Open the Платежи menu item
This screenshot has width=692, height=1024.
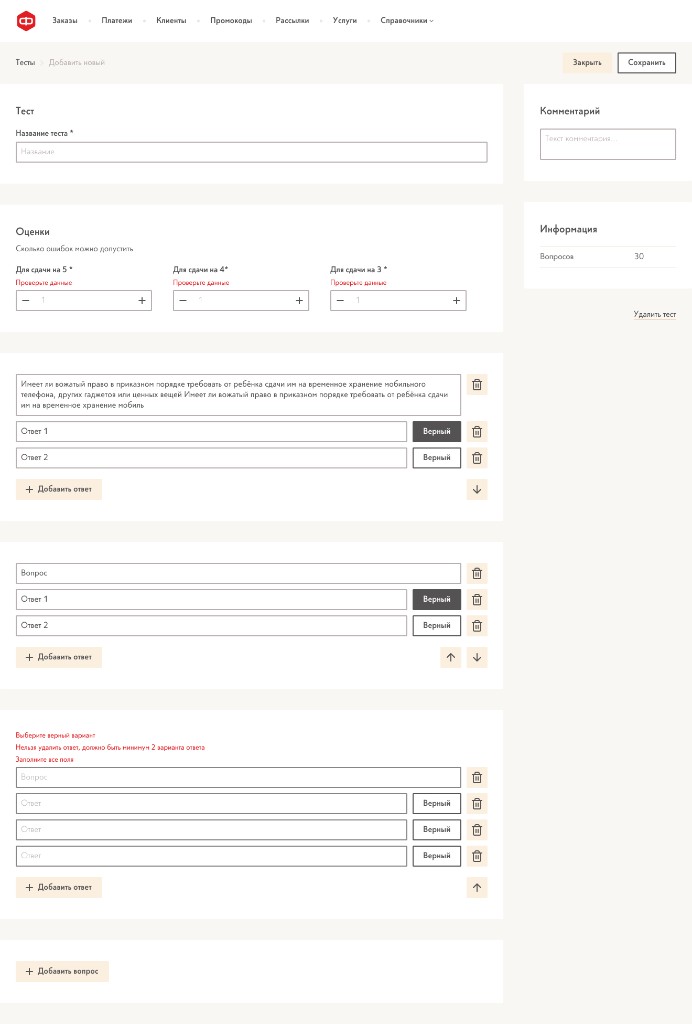point(117,21)
